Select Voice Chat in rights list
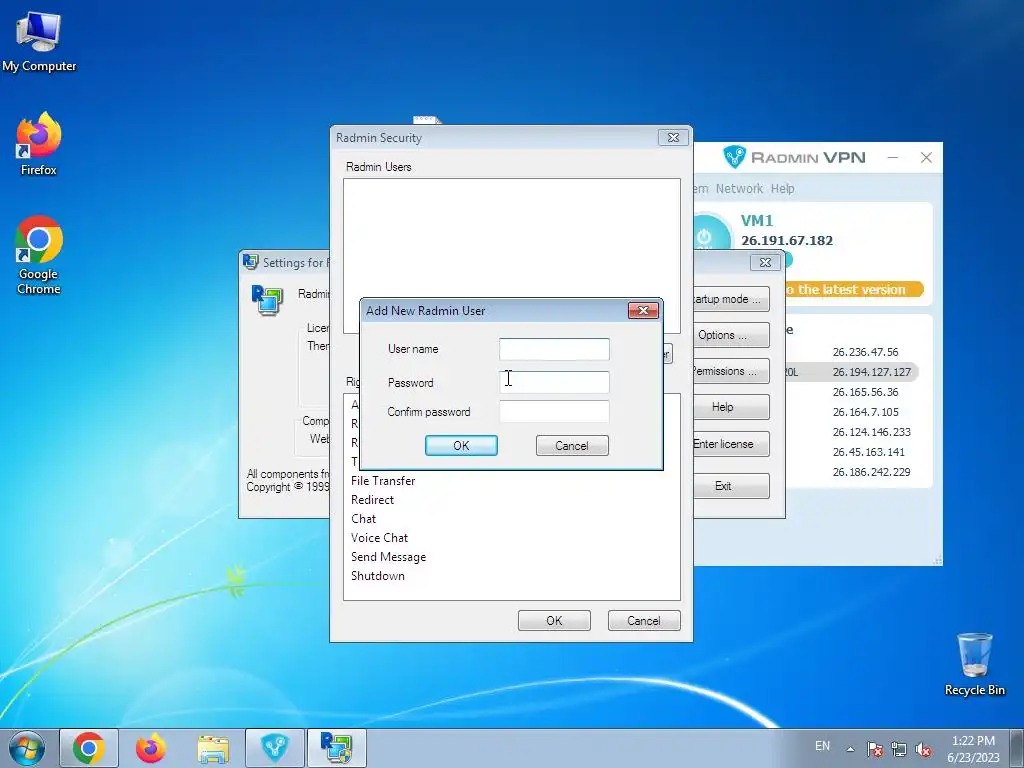Screen dimensions: 1024x768 379,537
